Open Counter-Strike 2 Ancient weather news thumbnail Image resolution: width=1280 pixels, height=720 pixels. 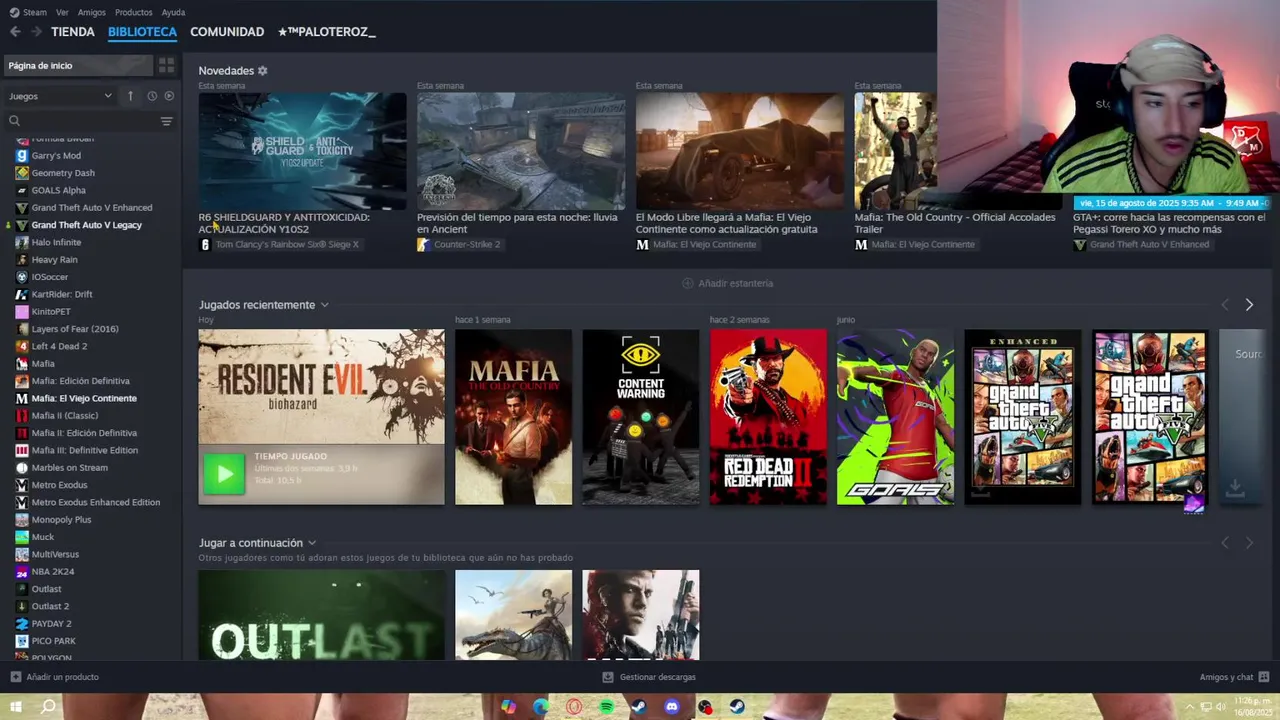point(521,151)
